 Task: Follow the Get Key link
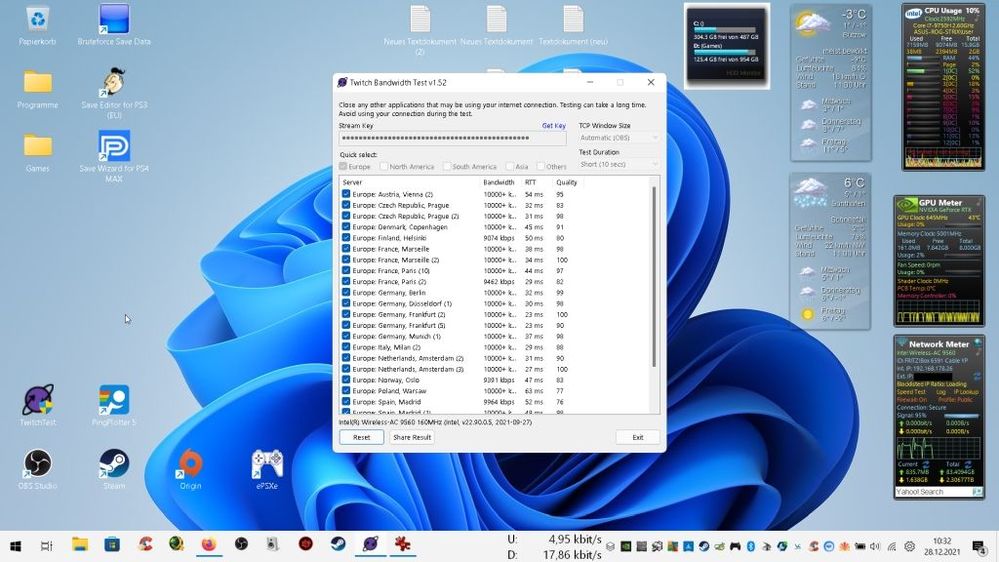(553, 126)
